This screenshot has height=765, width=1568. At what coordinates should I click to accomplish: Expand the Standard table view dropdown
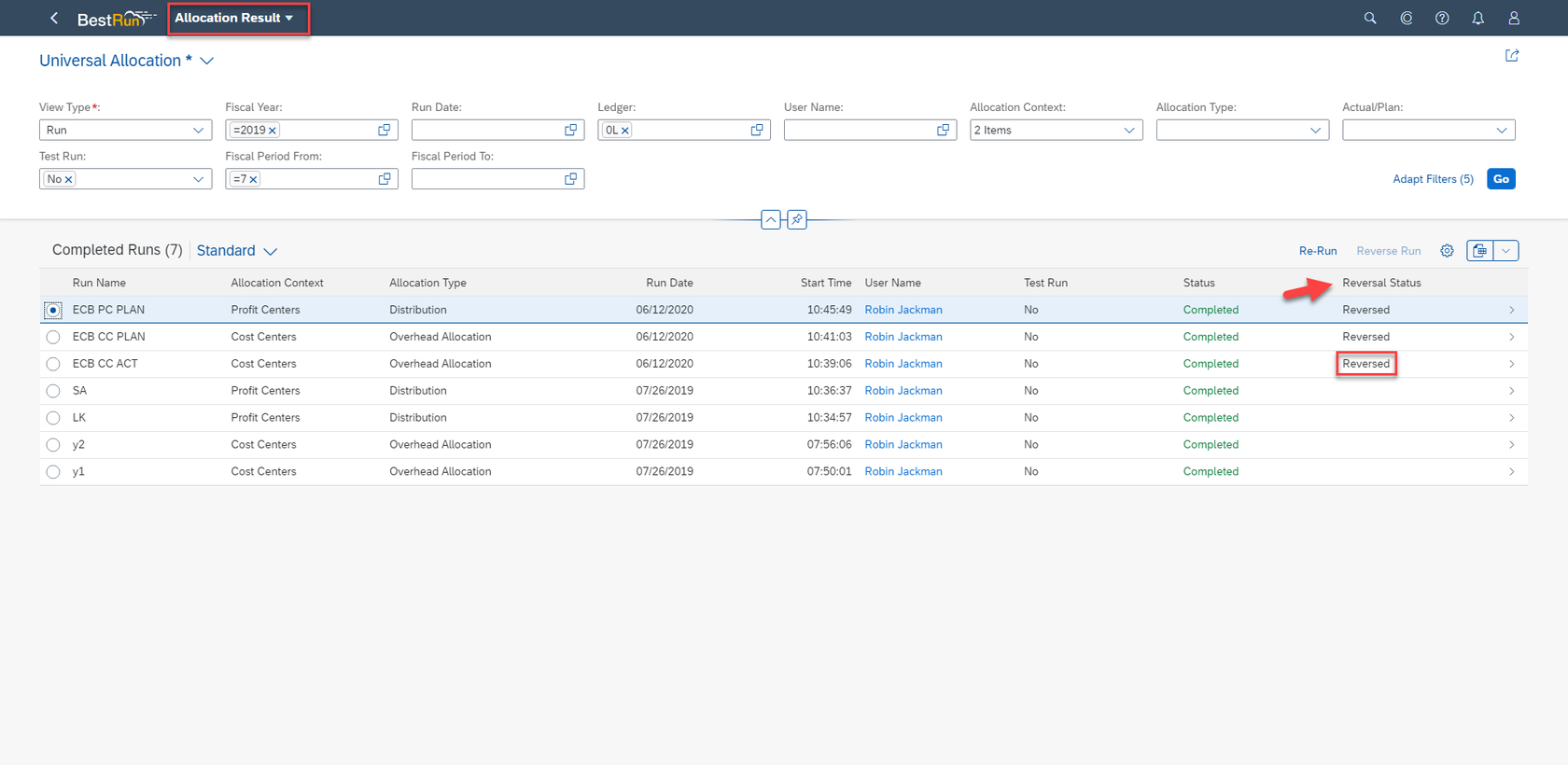(x=271, y=251)
